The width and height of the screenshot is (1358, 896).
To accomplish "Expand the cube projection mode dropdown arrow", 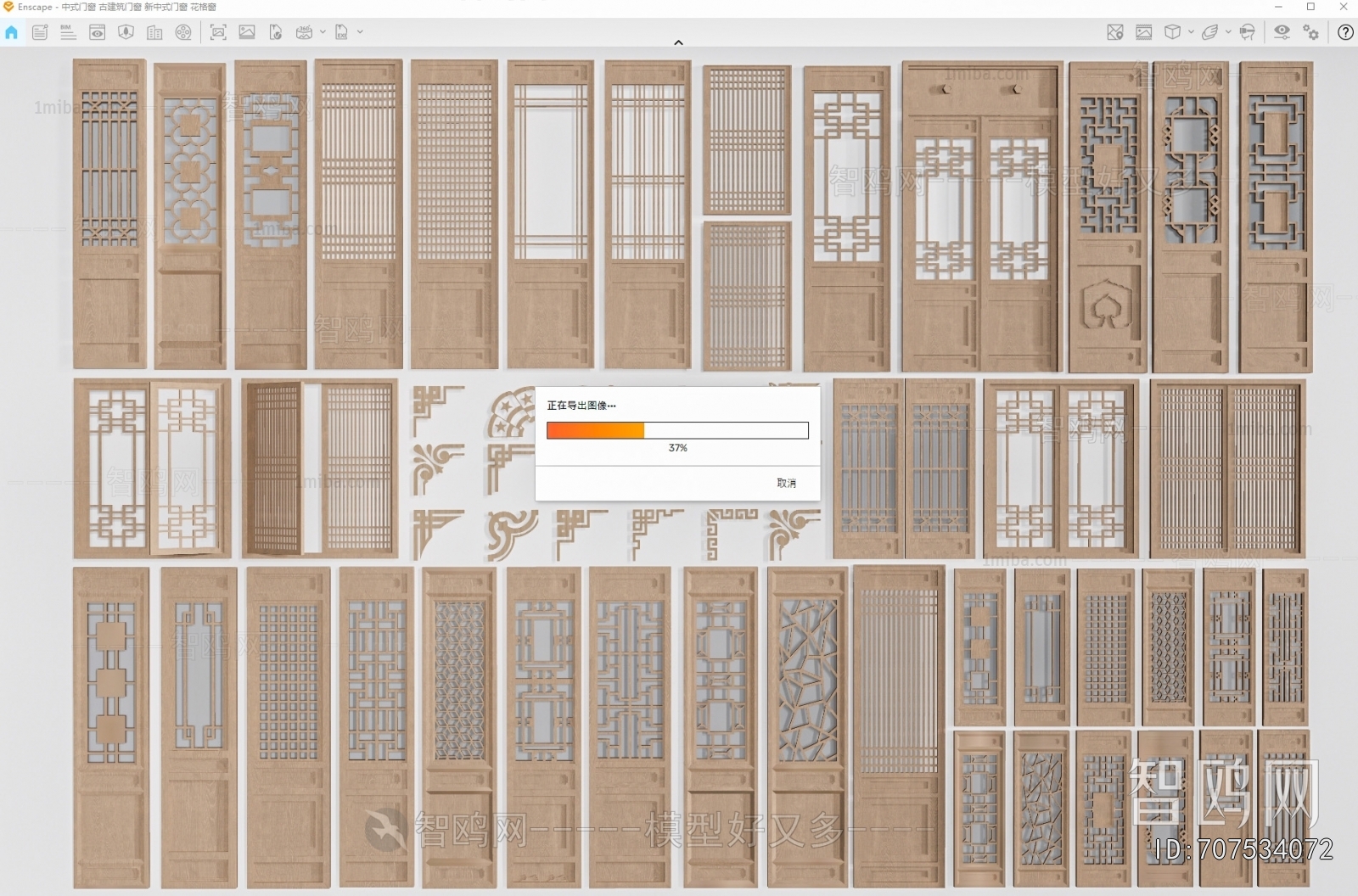I will tap(1191, 32).
